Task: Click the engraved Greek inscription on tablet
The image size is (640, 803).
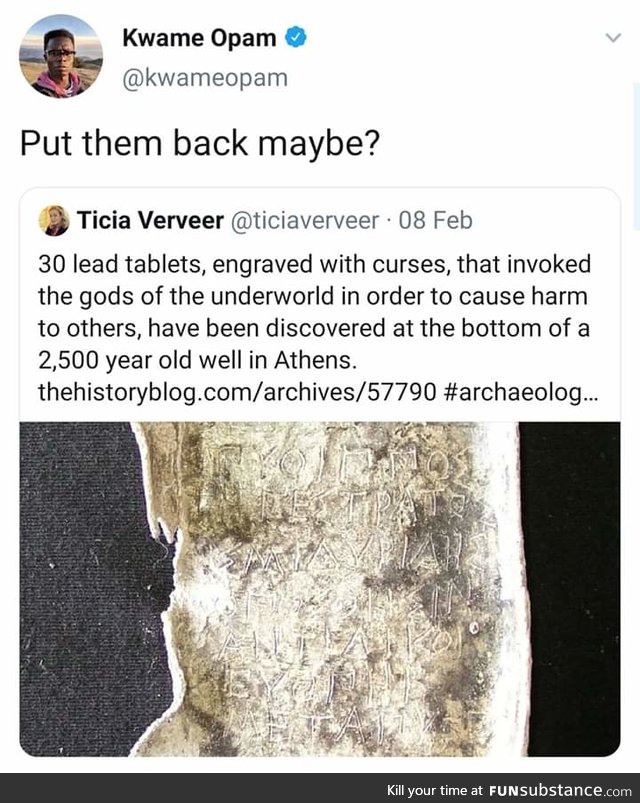Action: point(348,589)
